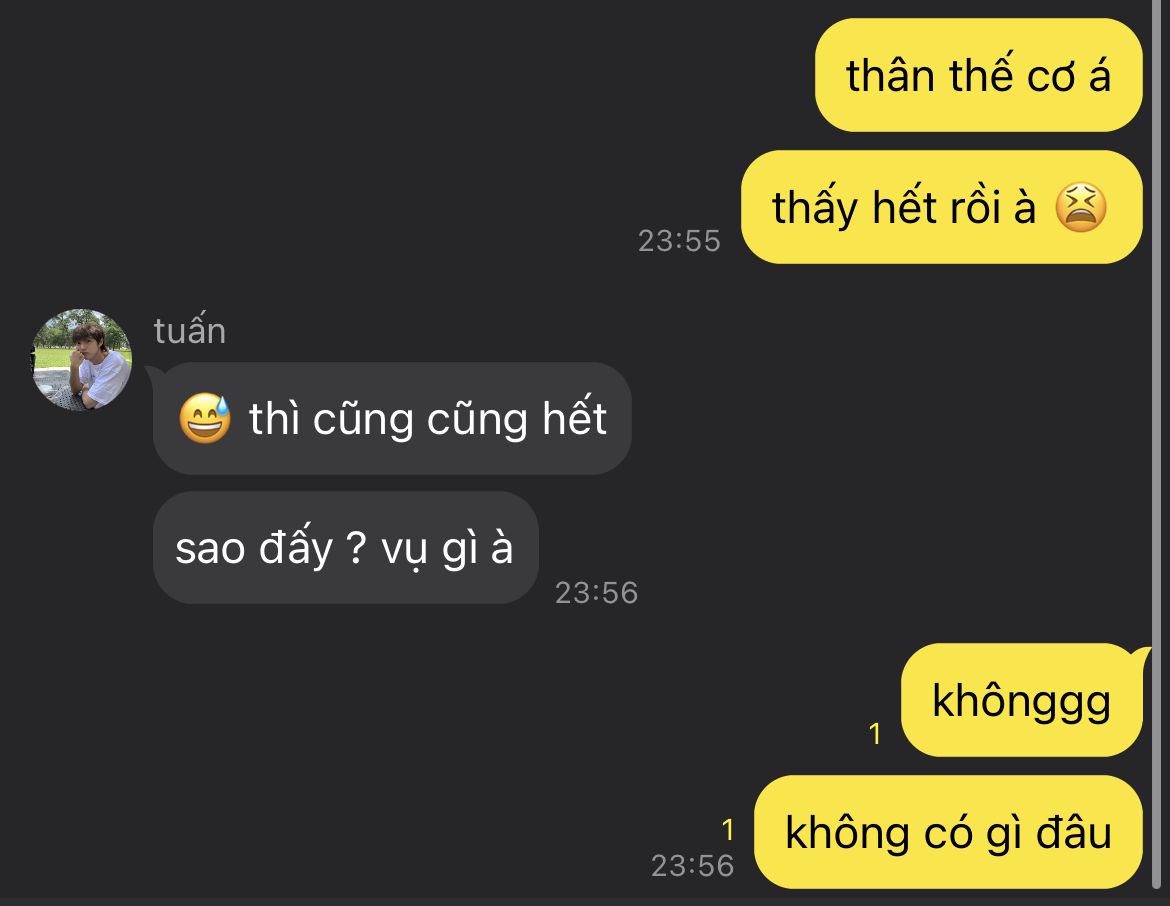Select the 'thì cũng cũng hết' message text
Screen dimensions: 1170x906
pyautogui.click(x=428, y=419)
